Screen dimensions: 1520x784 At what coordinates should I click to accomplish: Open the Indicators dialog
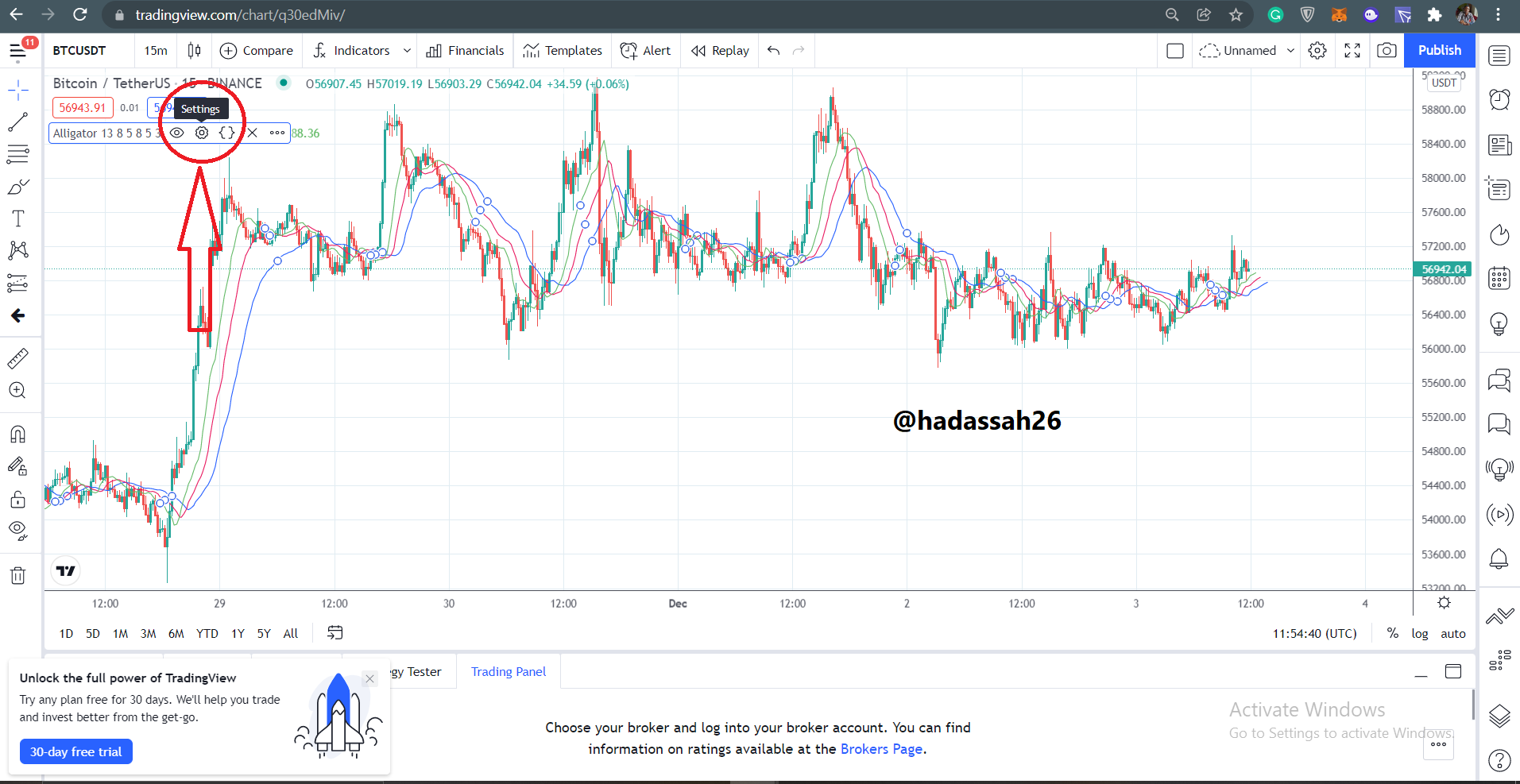pos(351,51)
